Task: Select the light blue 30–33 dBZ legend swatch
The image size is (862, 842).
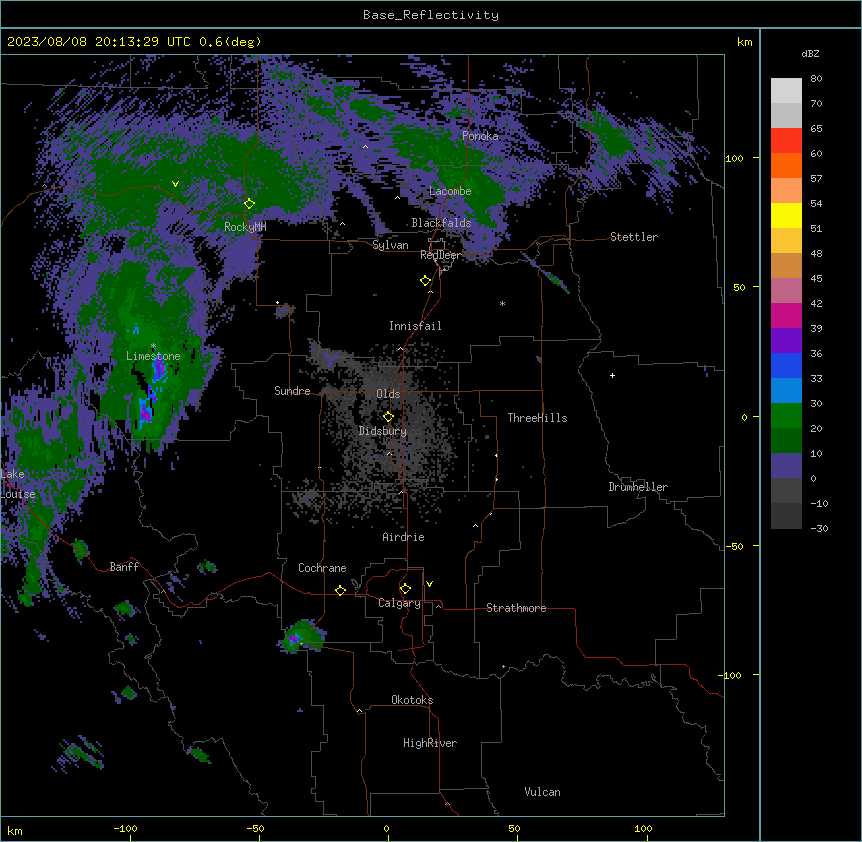Action: (786, 391)
